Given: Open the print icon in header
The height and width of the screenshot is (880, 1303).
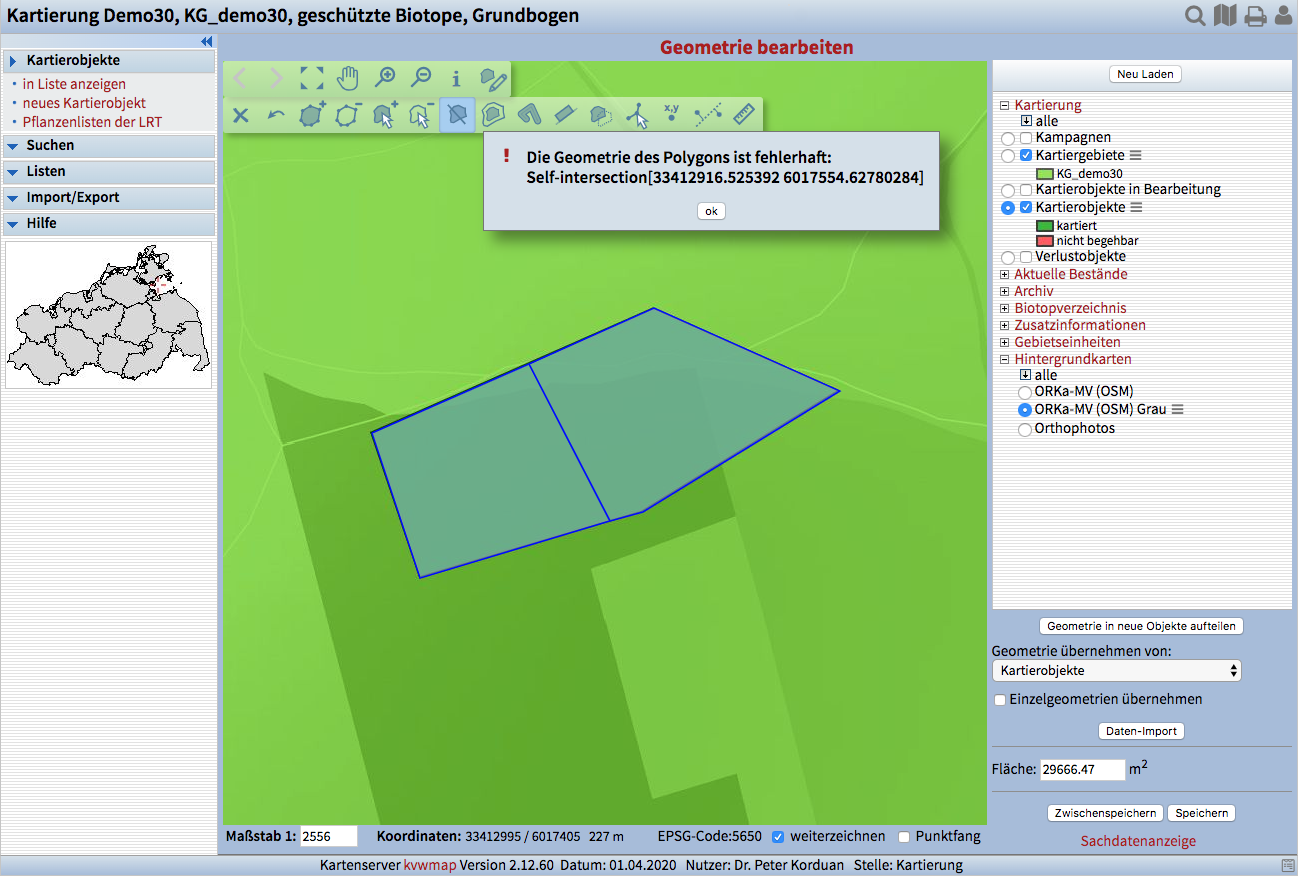Looking at the screenshot, I should coord(1254,16).
